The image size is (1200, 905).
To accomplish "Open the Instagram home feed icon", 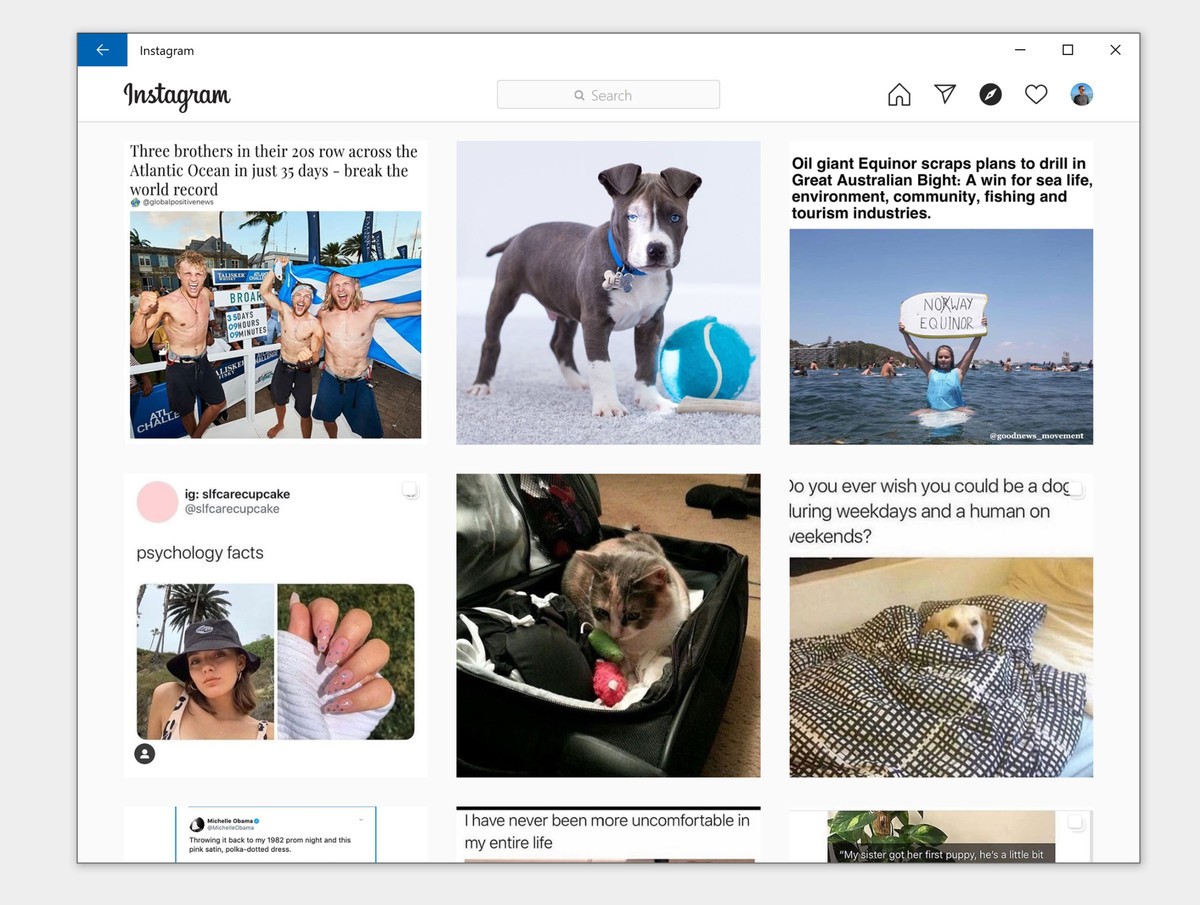I will coord(899,95).
